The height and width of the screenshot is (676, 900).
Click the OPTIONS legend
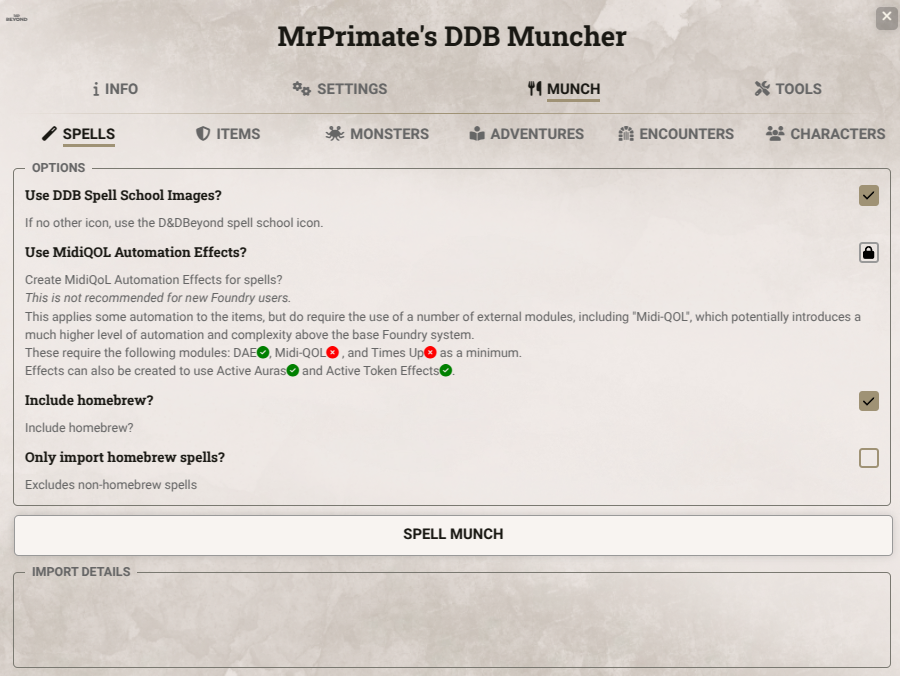[x=58, y=168]
